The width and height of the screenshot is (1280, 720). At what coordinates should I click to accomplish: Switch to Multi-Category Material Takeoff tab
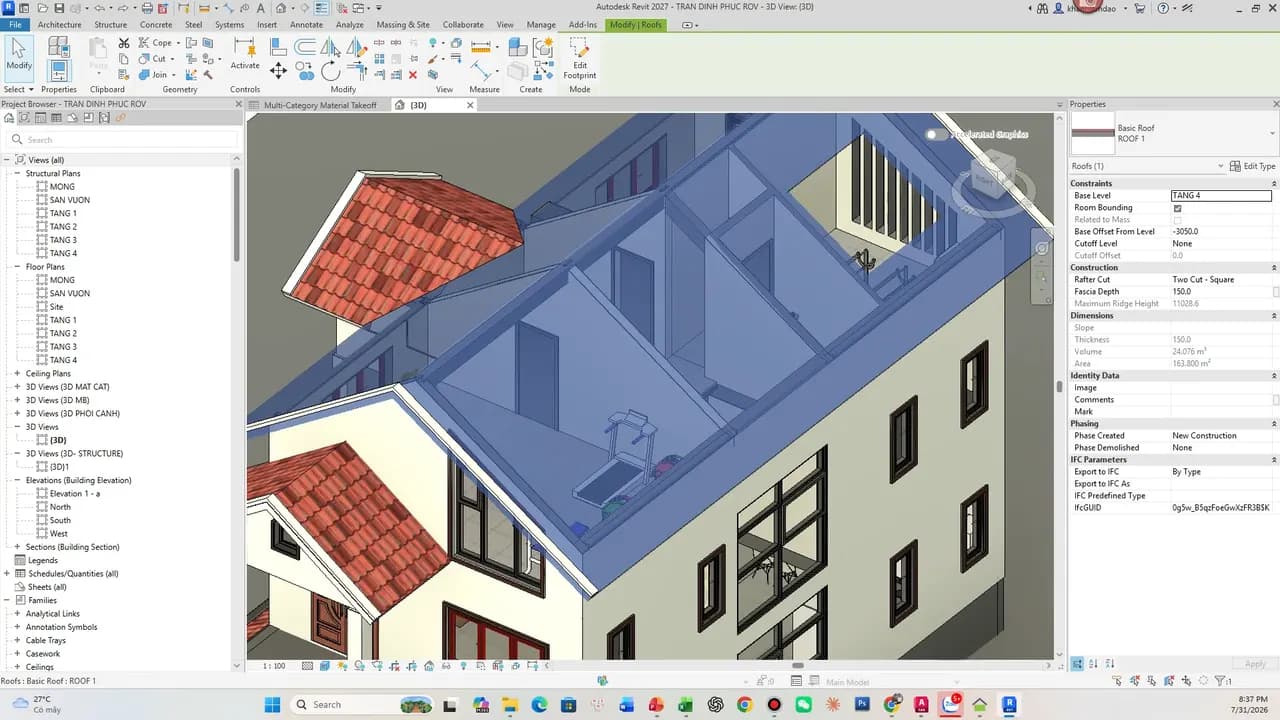[320, 105]
